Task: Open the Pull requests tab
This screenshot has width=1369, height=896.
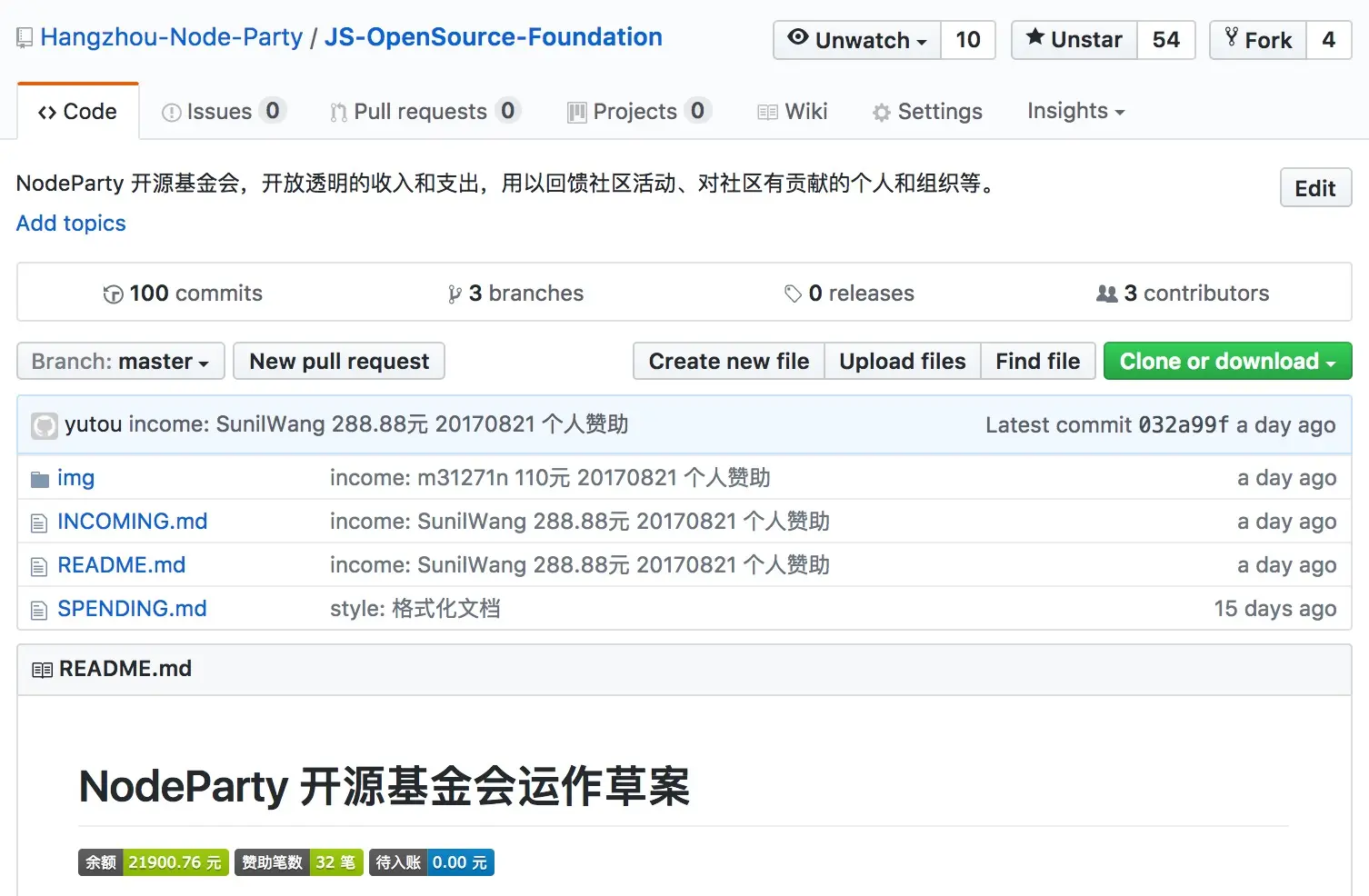Action: point(425,111)
